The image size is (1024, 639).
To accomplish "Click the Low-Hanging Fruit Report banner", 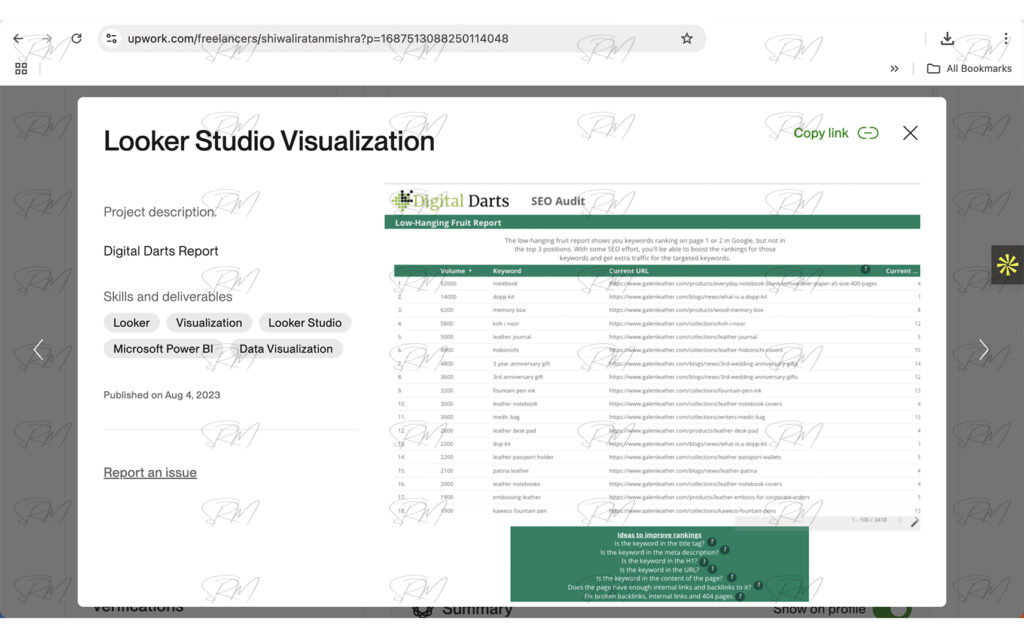I will click(652, 223).
